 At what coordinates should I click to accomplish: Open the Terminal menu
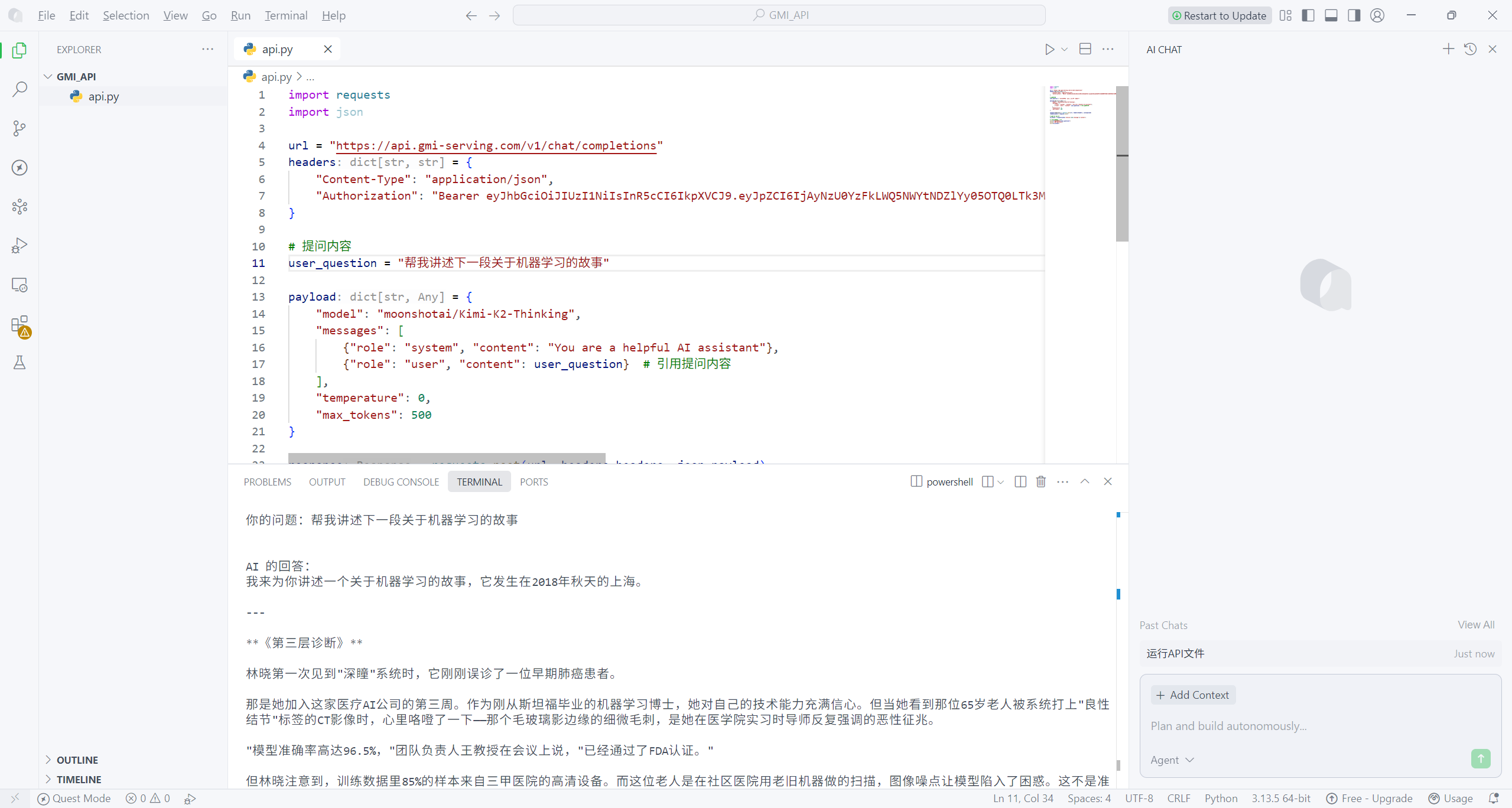(285, 15)
